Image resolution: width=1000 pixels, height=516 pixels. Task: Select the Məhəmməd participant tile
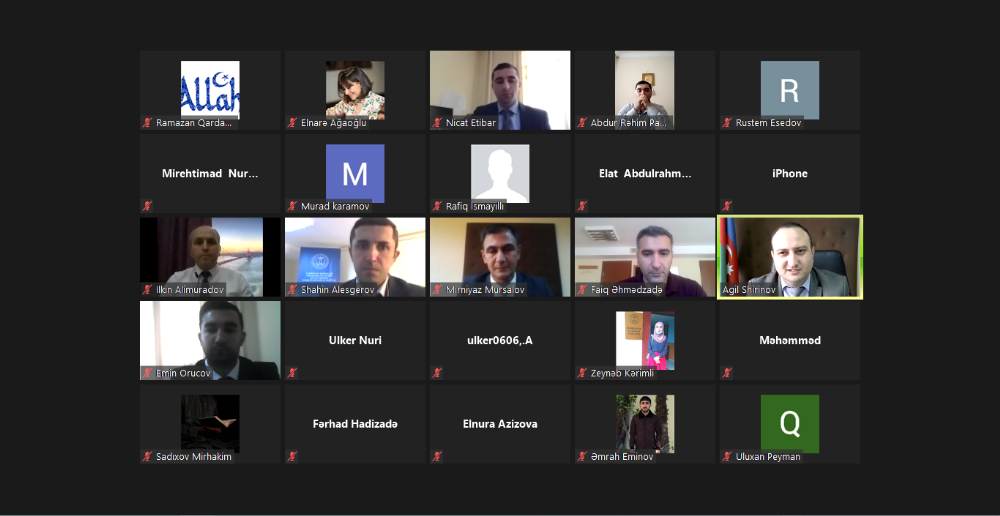(x=790, y=341)
